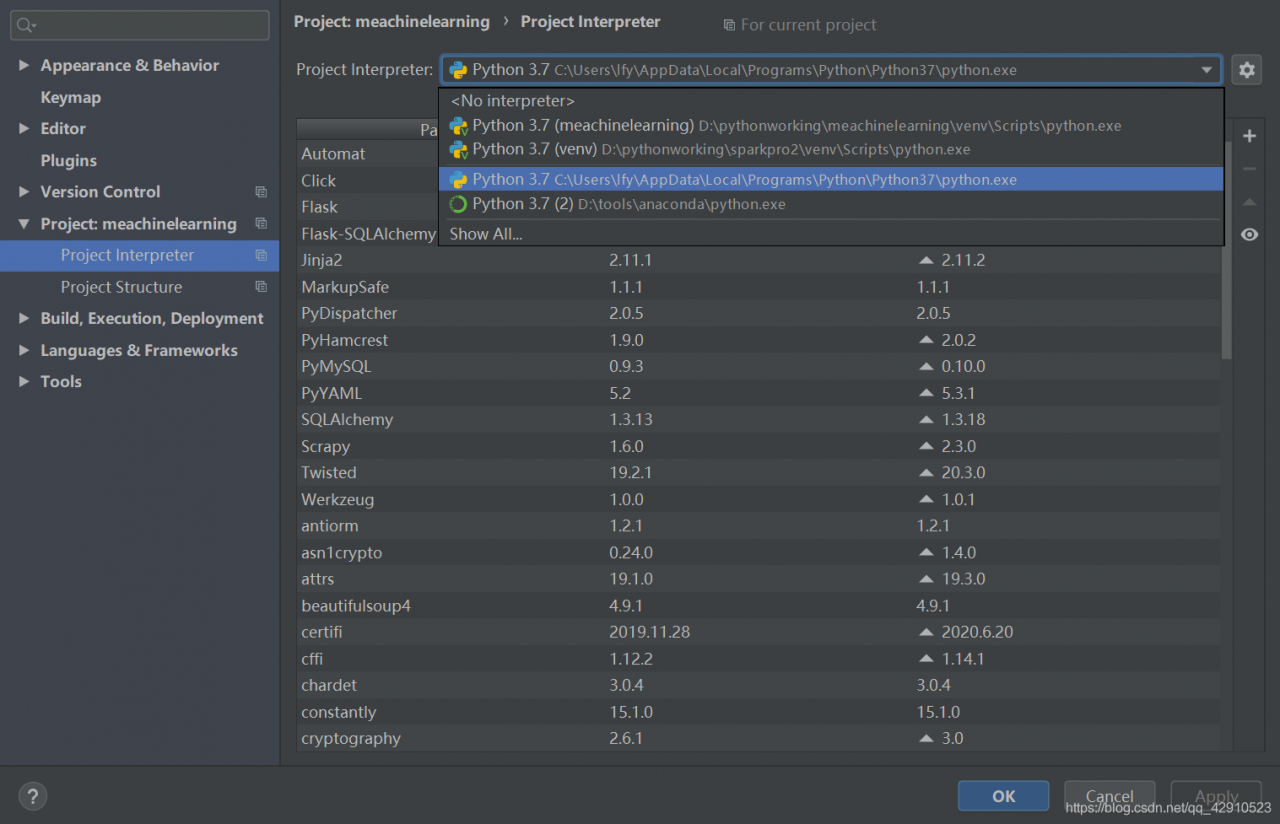Click Python icon of sparkpro2 venv entry
1280x824 pixels.
pyautogui.click(x=458, y=150)
